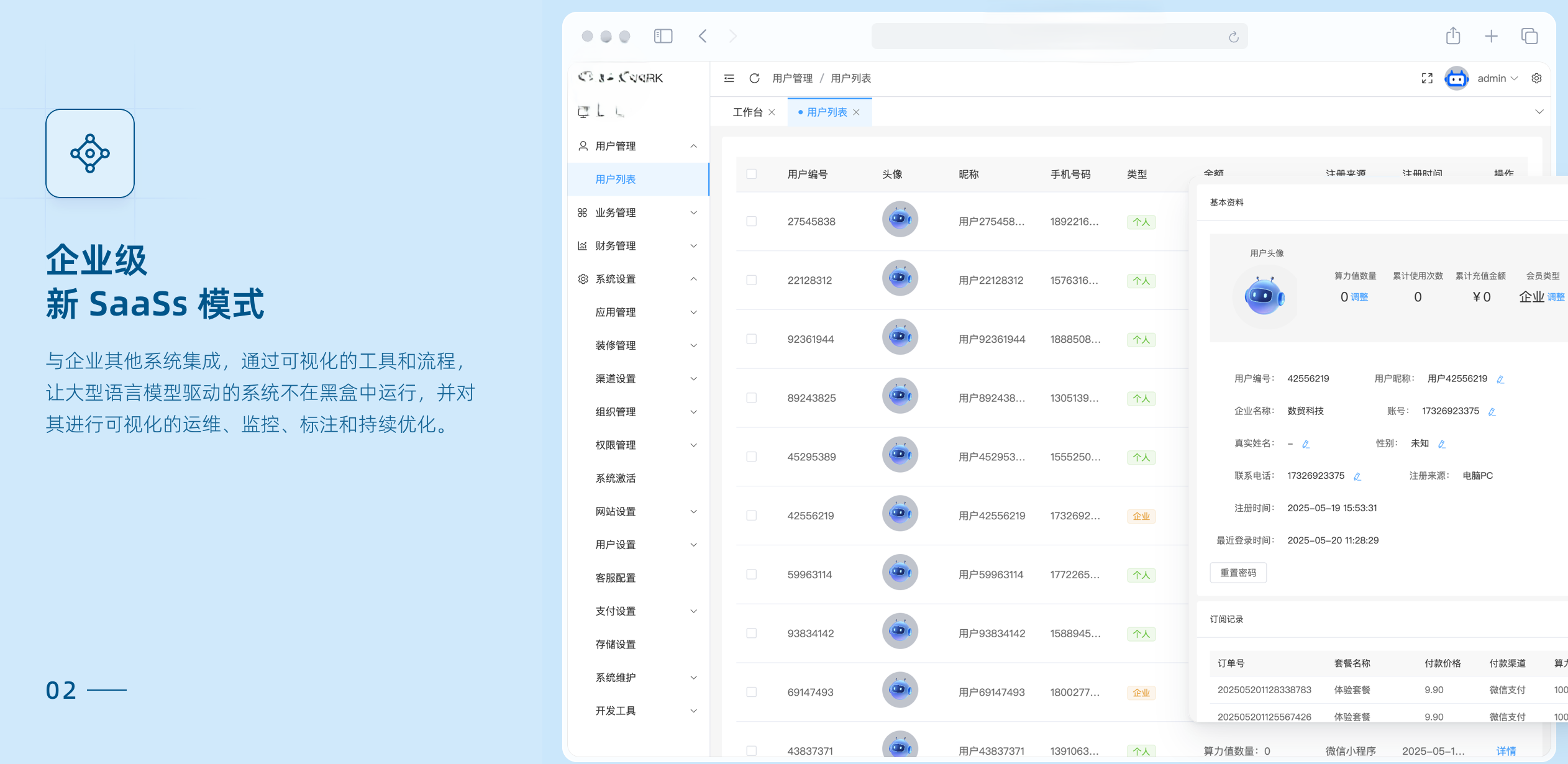Enter fullscreen with the expand icon
This screenshot has width=1568, height=764.
tap(1427, 78)
